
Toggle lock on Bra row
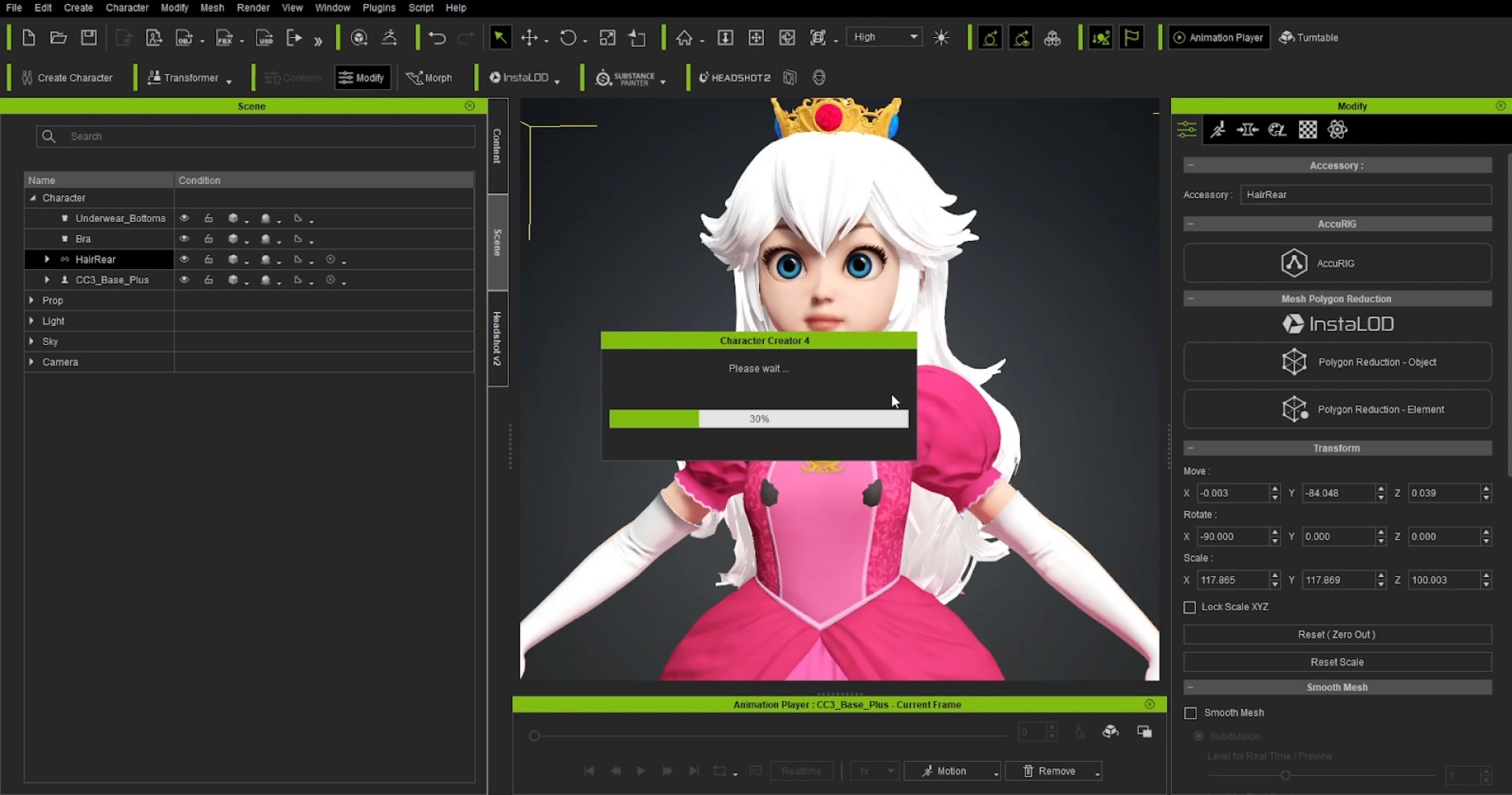[208, 239]
